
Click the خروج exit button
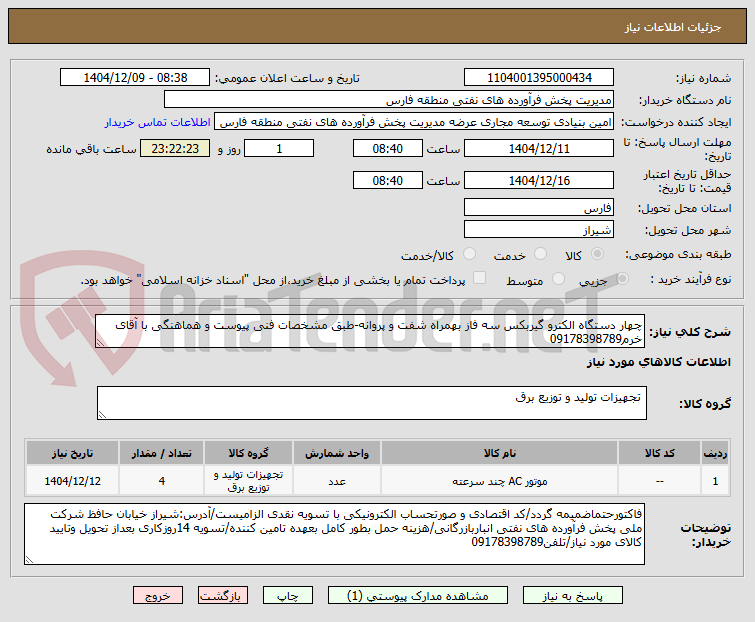pyautogui.click(x=158, y=595)
